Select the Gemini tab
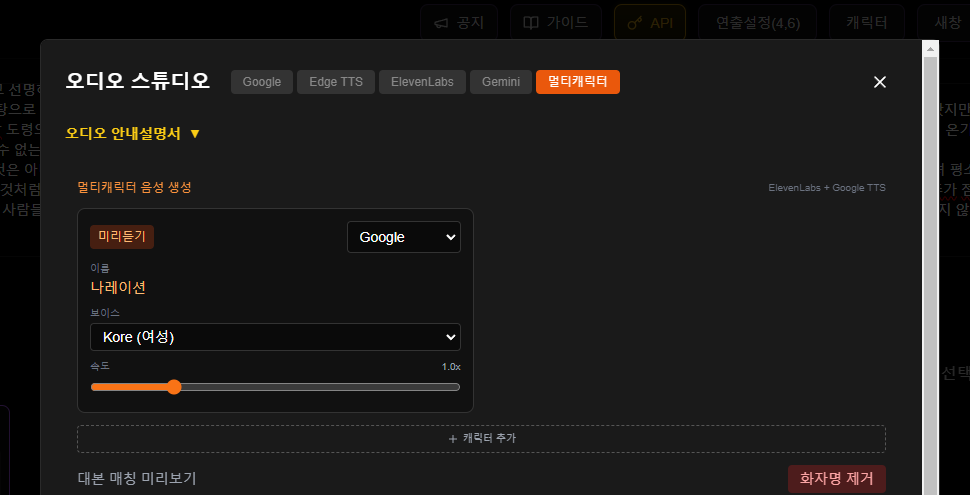The image size is (970, 495). (x=501, y=82)
